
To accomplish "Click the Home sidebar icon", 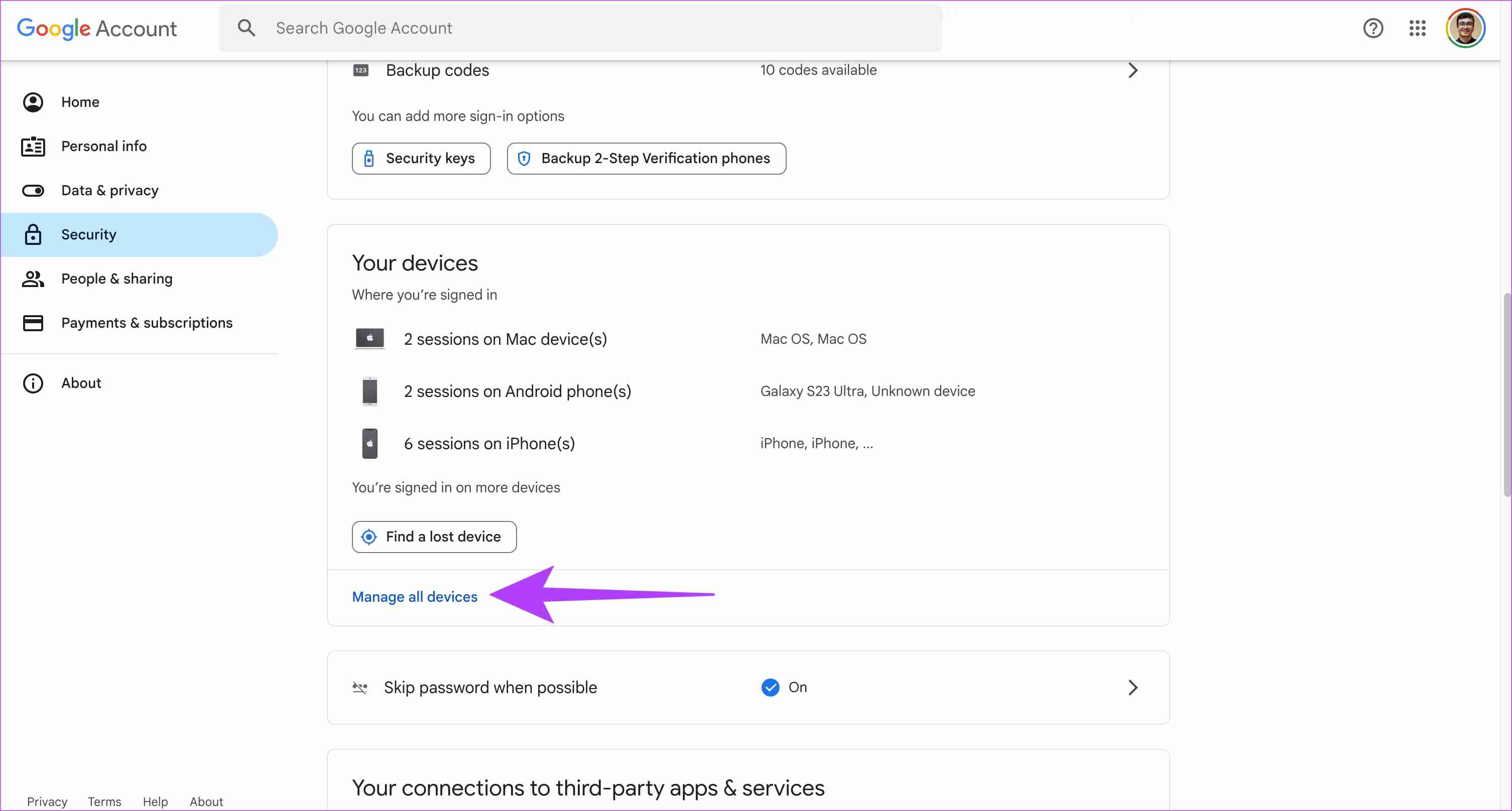I will (x=33, y=101).
